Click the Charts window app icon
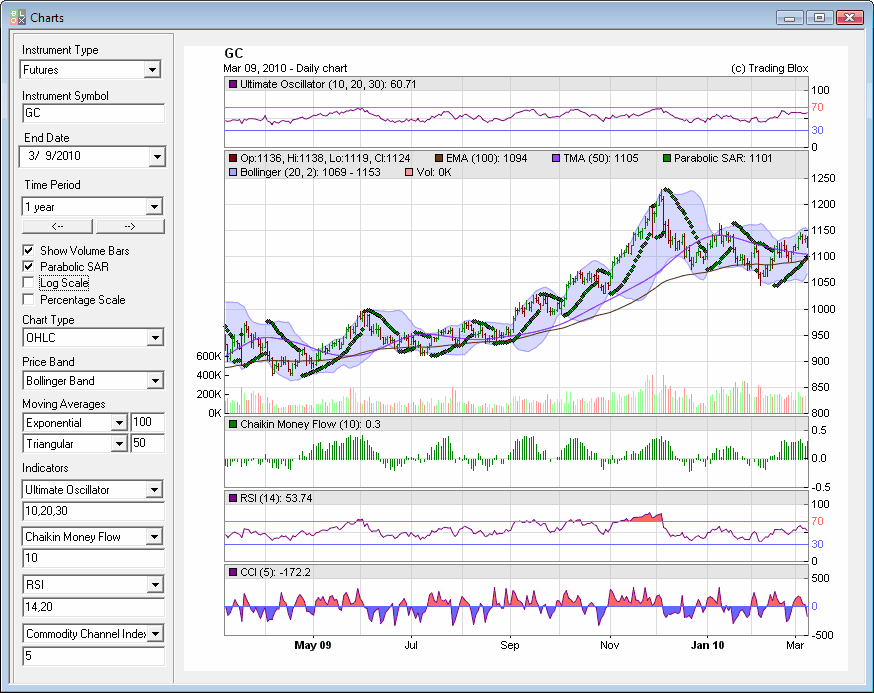Screen dimensions: 874x693 [17, 17]
